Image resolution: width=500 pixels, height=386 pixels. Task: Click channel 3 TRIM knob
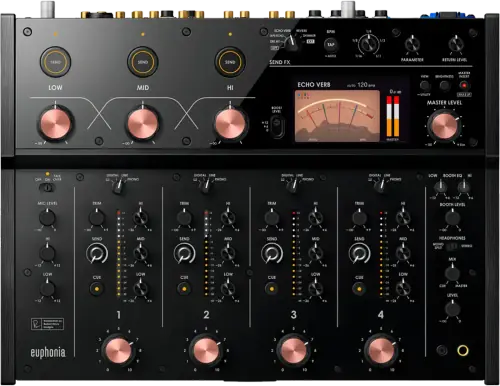pos(272,218)
